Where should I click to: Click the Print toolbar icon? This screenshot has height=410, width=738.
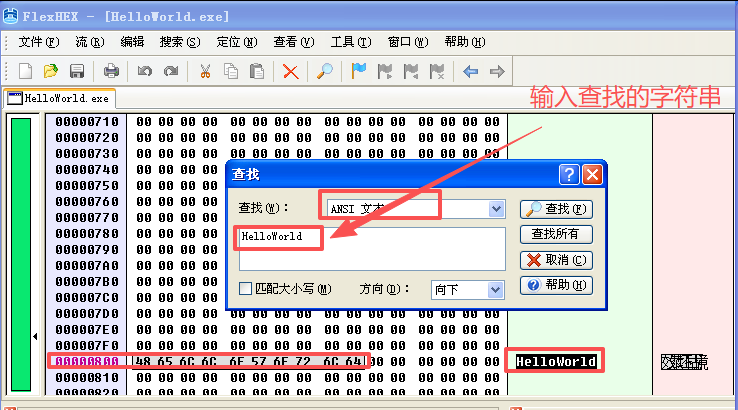pos(111,72)
